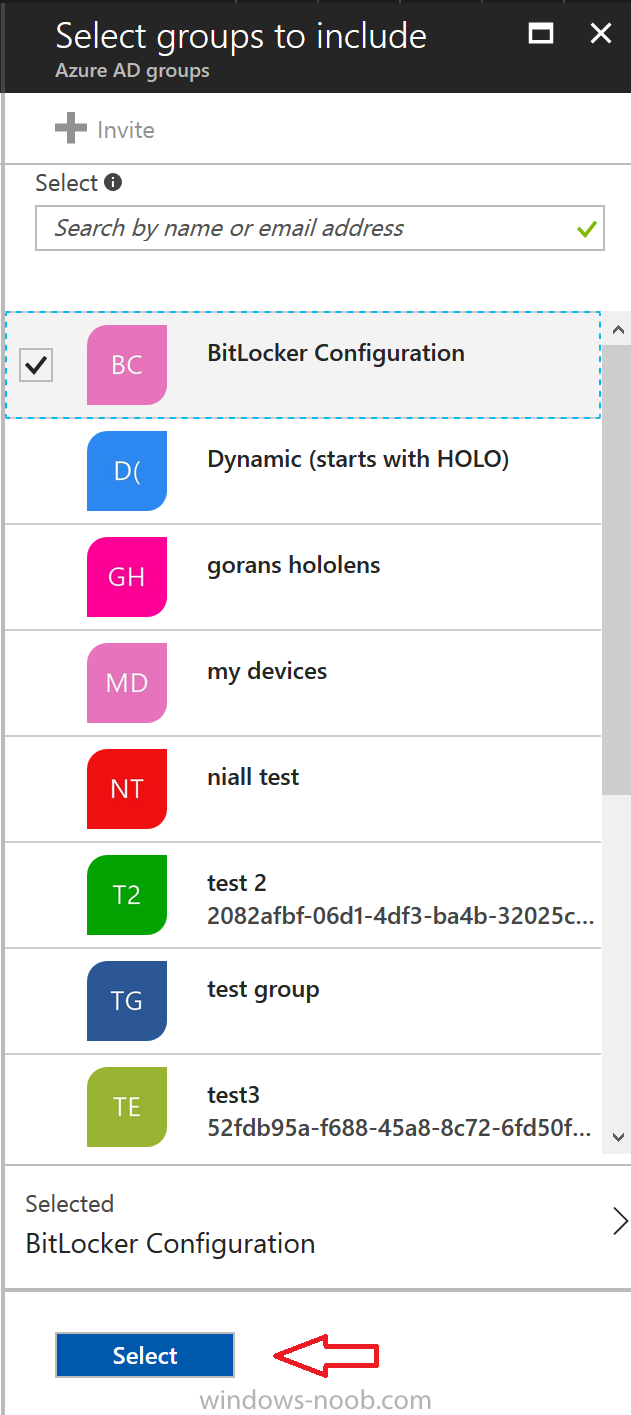
Task: Click the red NT avatar icon
Action: pos(127,789)
